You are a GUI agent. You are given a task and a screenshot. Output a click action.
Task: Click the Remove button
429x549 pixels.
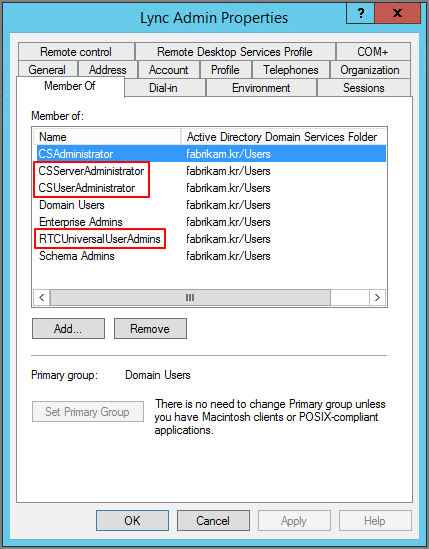tap(150, 328)
